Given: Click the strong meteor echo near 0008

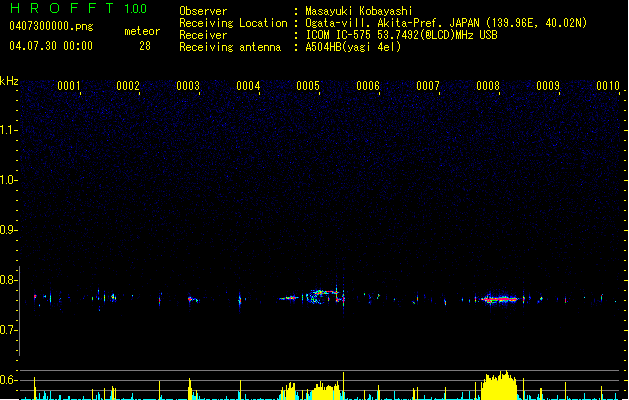Looking at the screenshot, I should click(x=500, y=299).
